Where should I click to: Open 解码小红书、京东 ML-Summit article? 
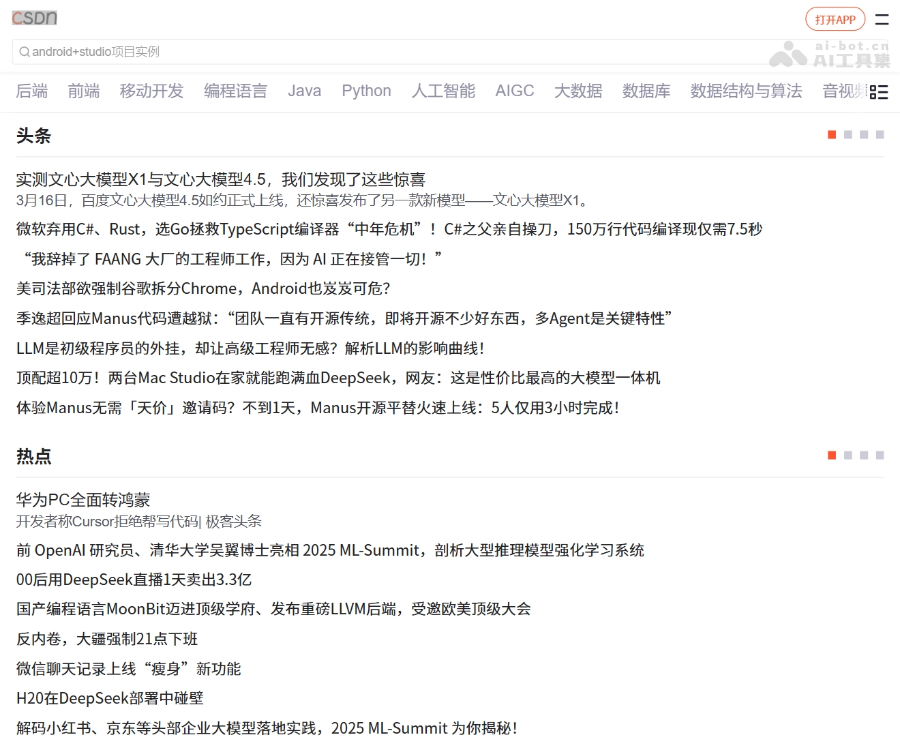click(x=267, y=728)
